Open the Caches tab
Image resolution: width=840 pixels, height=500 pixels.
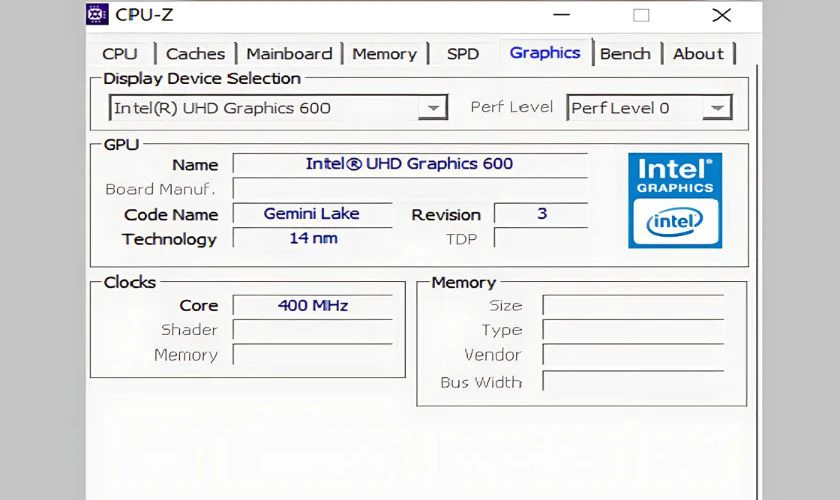click(x=196, y=54)
